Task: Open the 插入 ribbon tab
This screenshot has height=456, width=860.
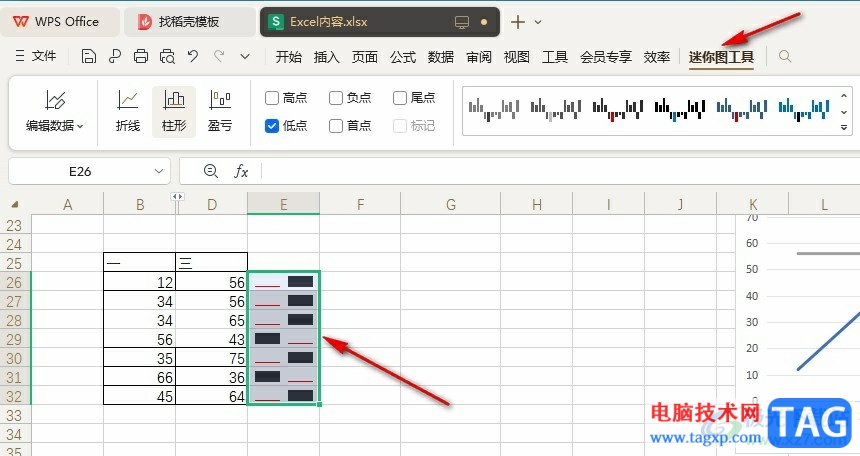Action: (326, 57)
